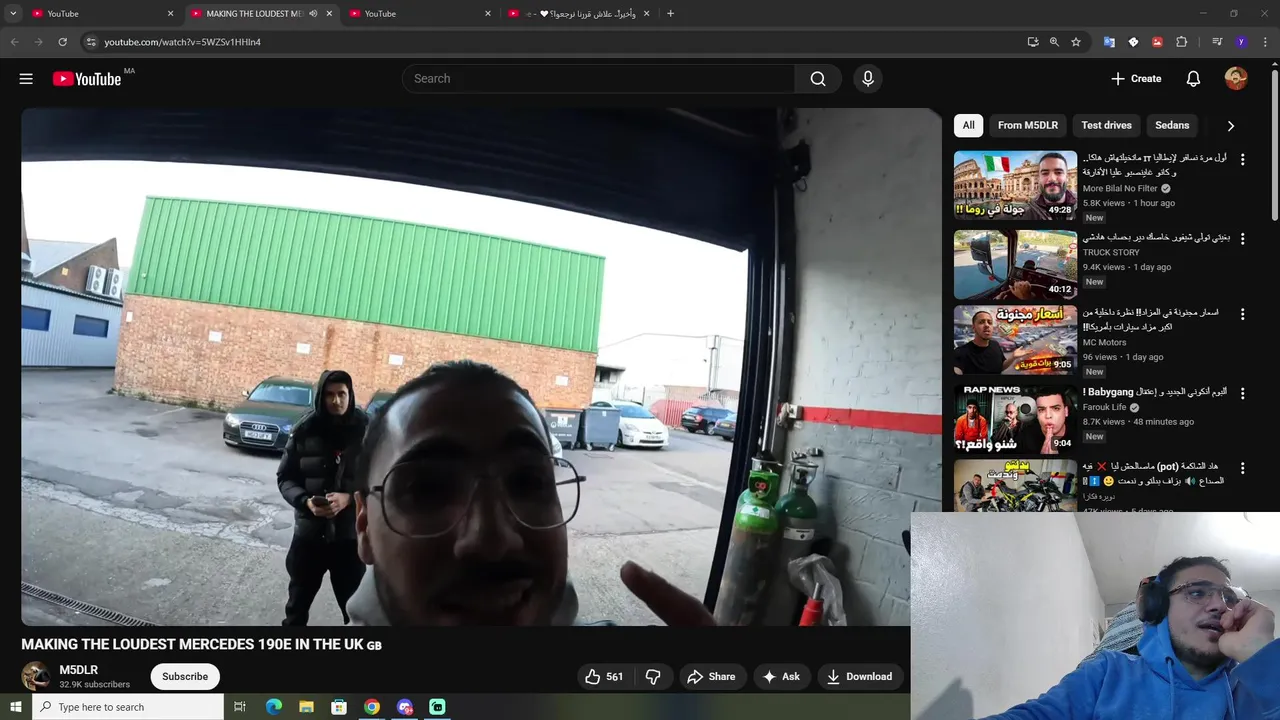Click the Share button
The image size is (1280, 720).
[x=711, y=677]
